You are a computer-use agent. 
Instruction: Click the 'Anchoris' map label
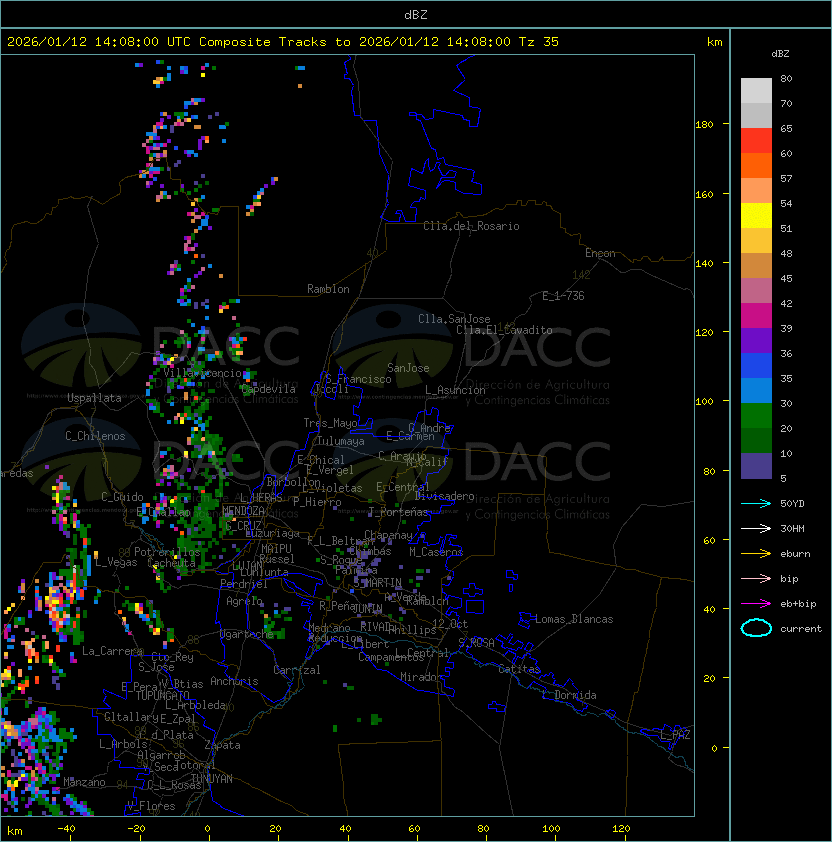click(x=234, y=681)
